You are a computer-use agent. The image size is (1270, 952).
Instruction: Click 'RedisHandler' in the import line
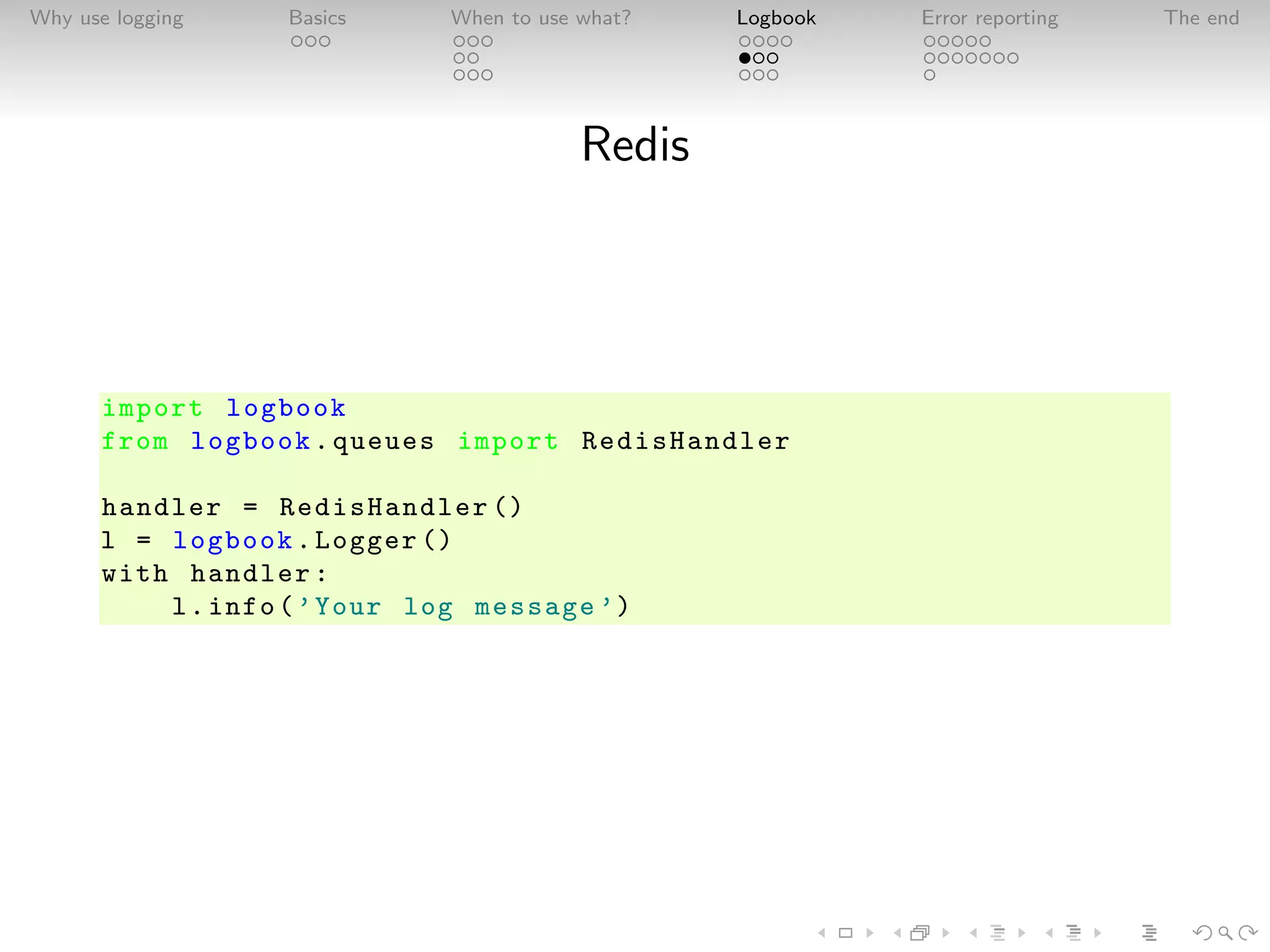pyautogui.click(x=685, y=441)
